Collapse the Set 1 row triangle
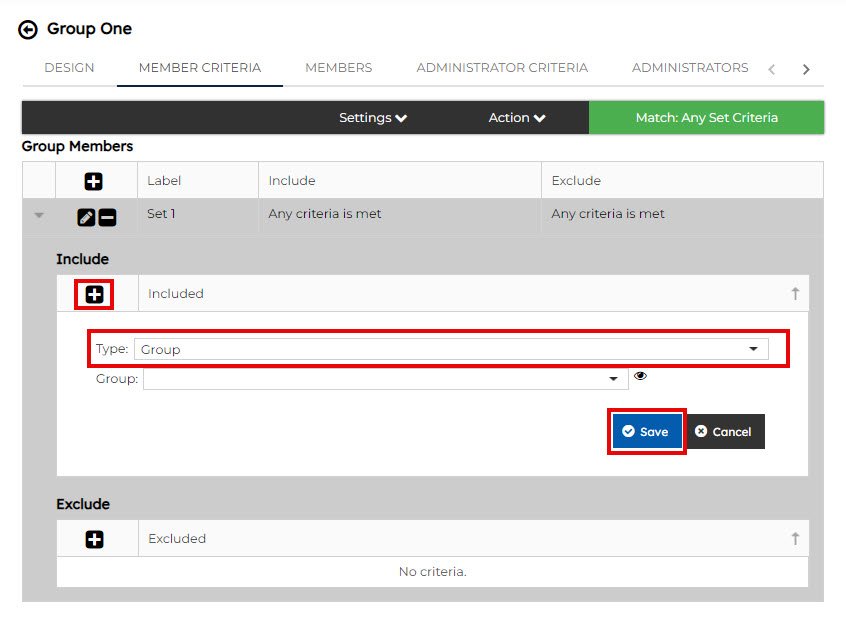 (39, 215)
